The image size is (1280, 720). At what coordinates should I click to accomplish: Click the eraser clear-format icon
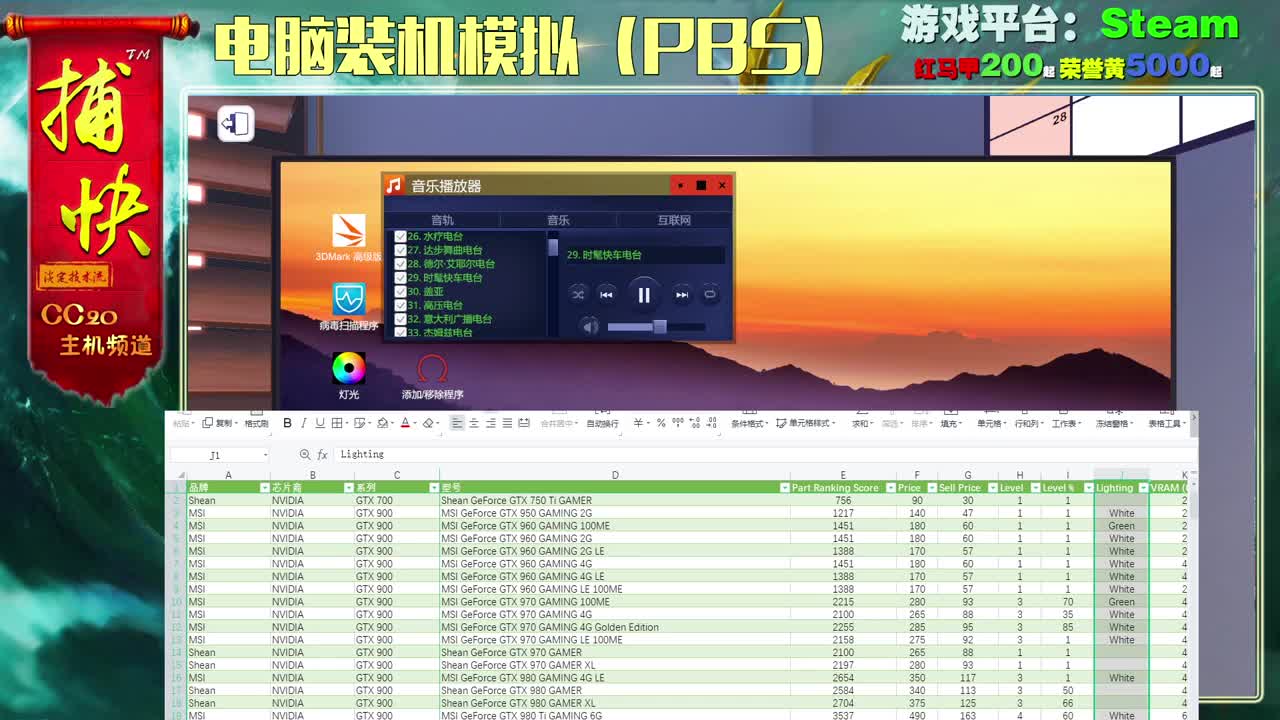[430, 423]
